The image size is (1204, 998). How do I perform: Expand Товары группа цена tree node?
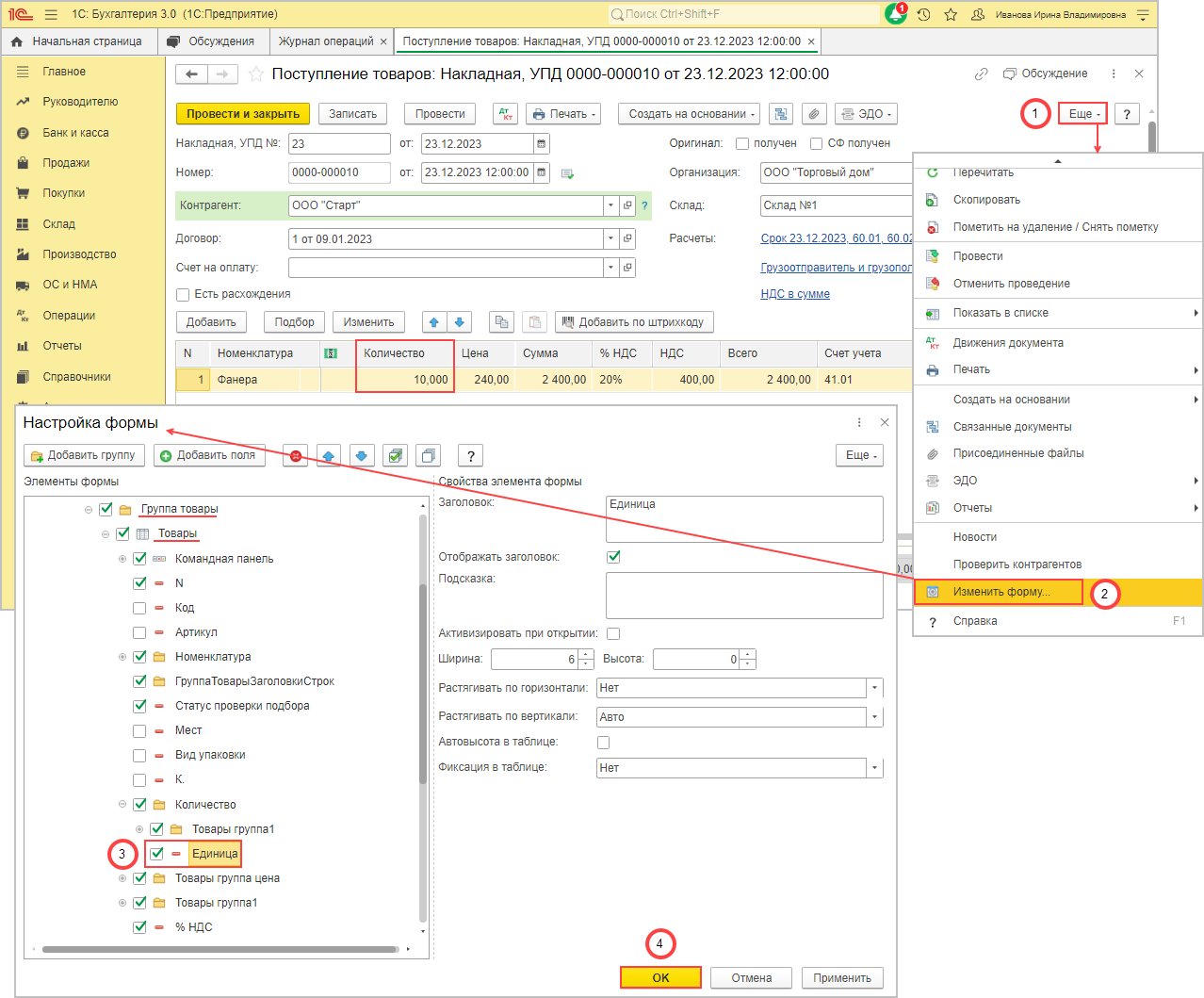tap(122, 878)
